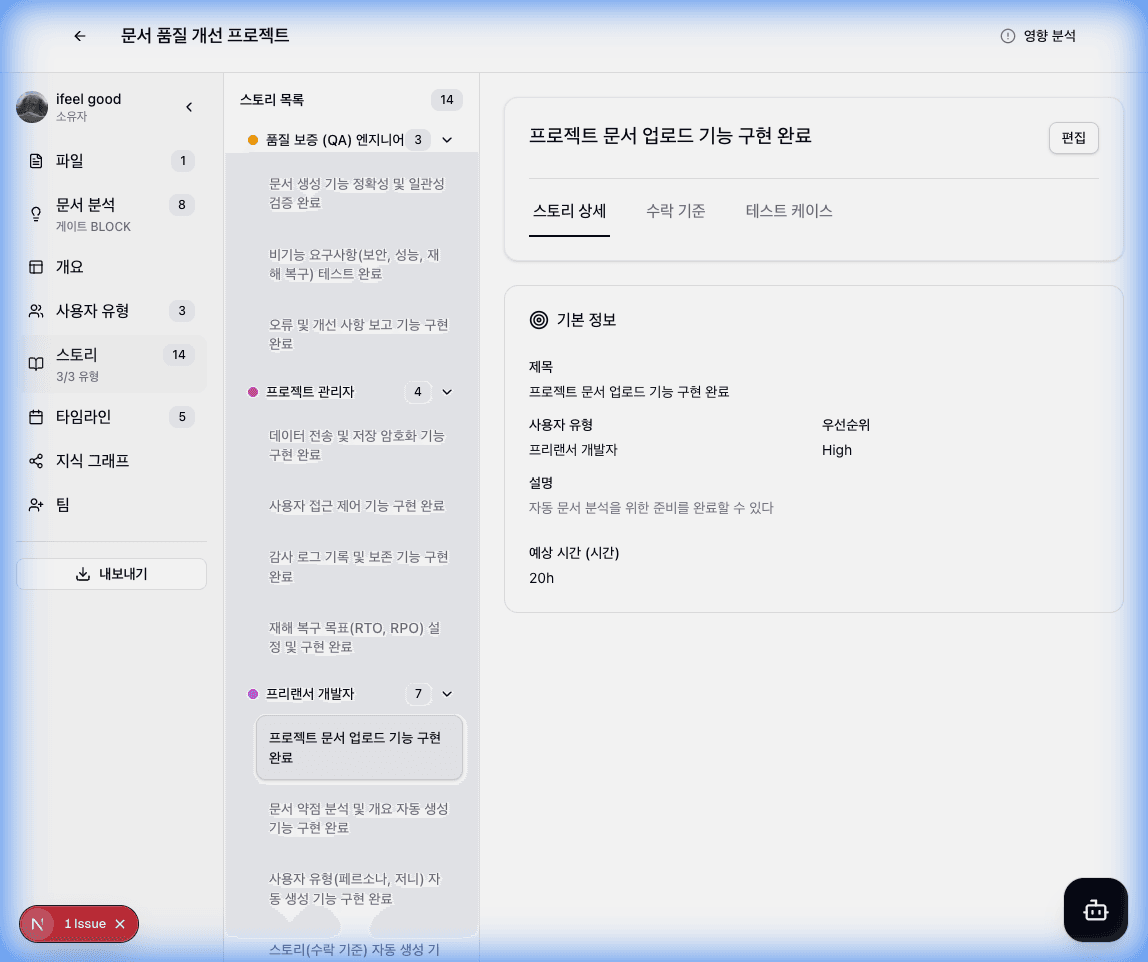Open the 사용자 유형 section
Viewport: 1148px width, 962px height.
click(x=92, y=311)
